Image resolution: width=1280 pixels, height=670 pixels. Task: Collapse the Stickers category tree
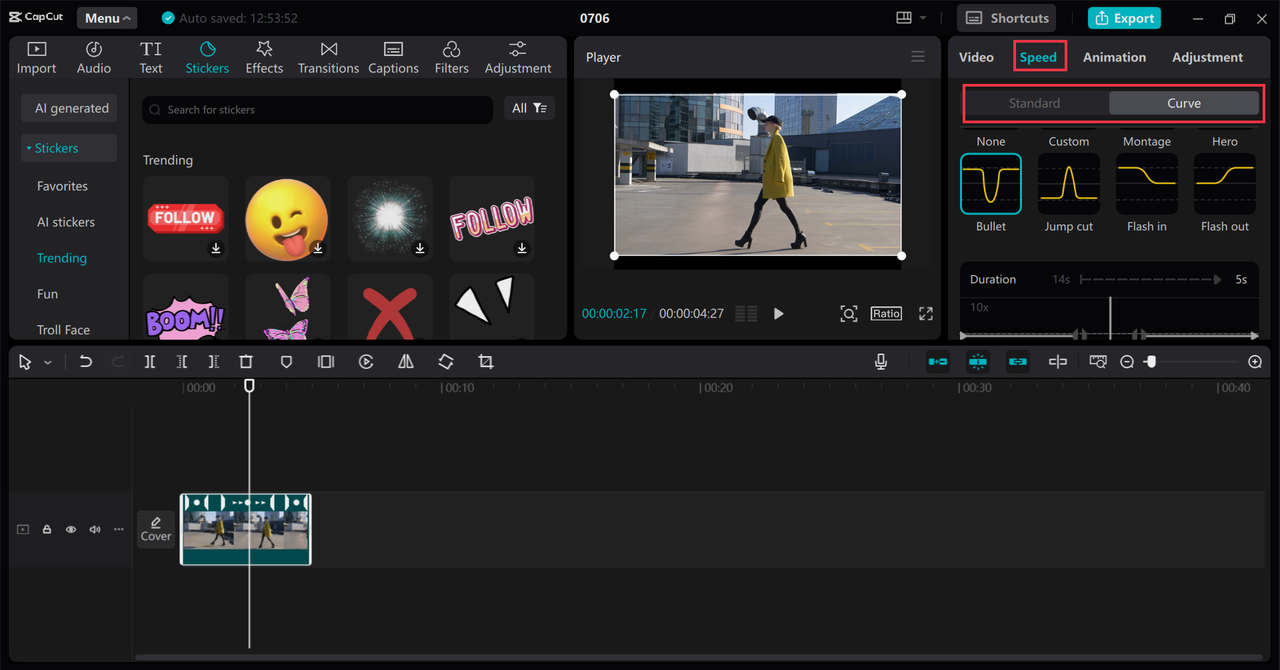(x=69, y=148)
